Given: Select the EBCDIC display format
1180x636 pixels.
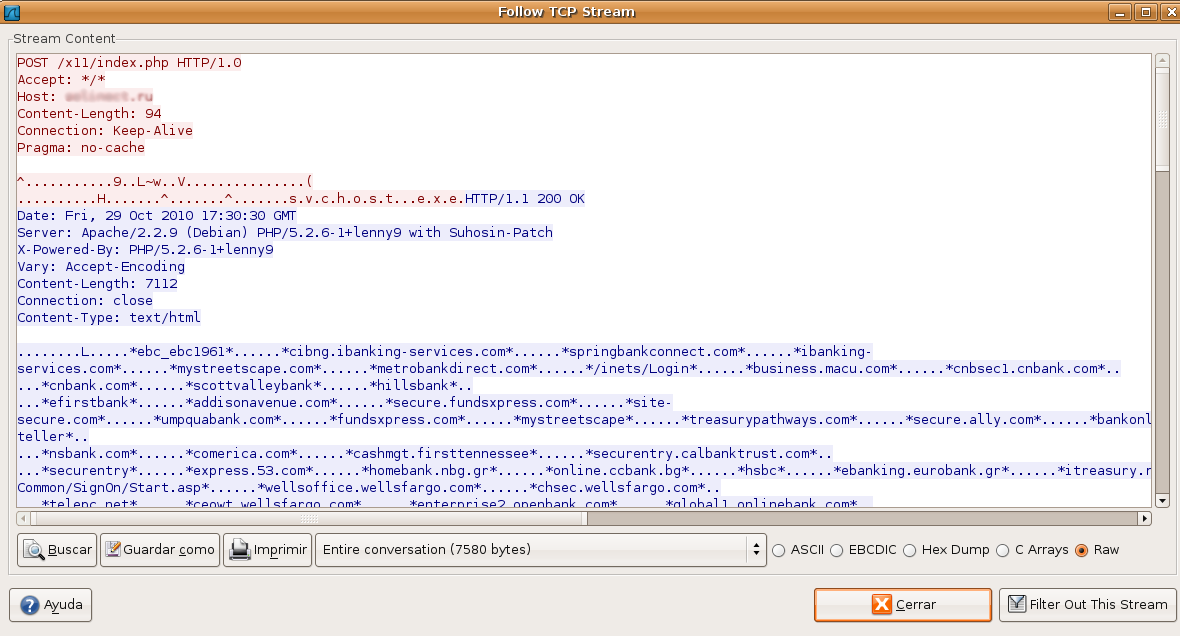Looking at the screenshot, I should (x=837, y=550).
